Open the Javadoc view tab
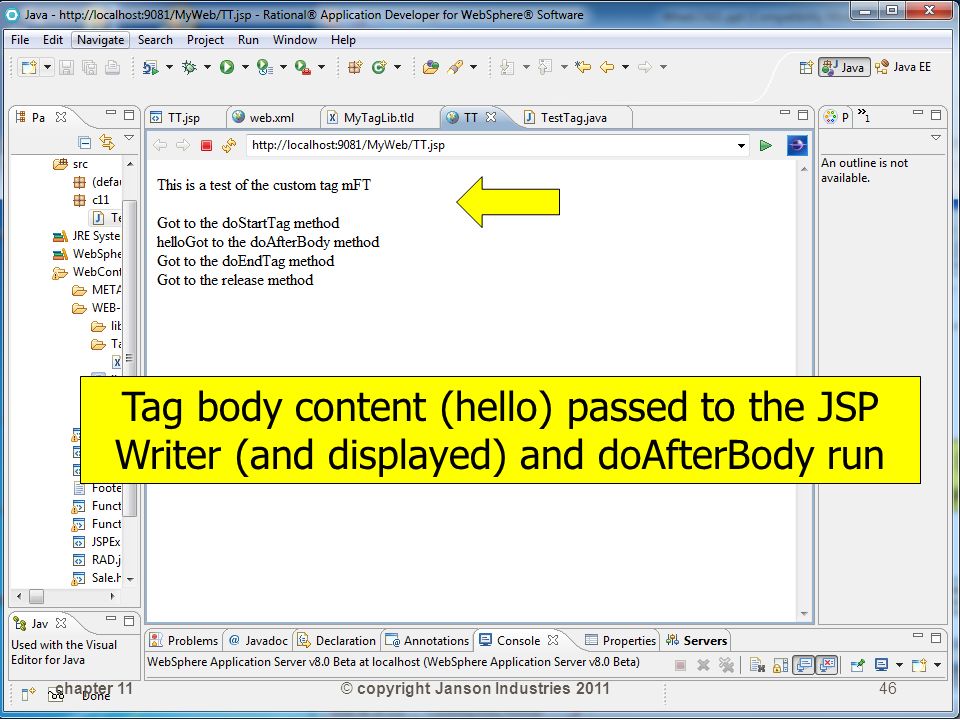Image resolution: width=960 pixels, height=720 pixels. click(x=258, y=641)
